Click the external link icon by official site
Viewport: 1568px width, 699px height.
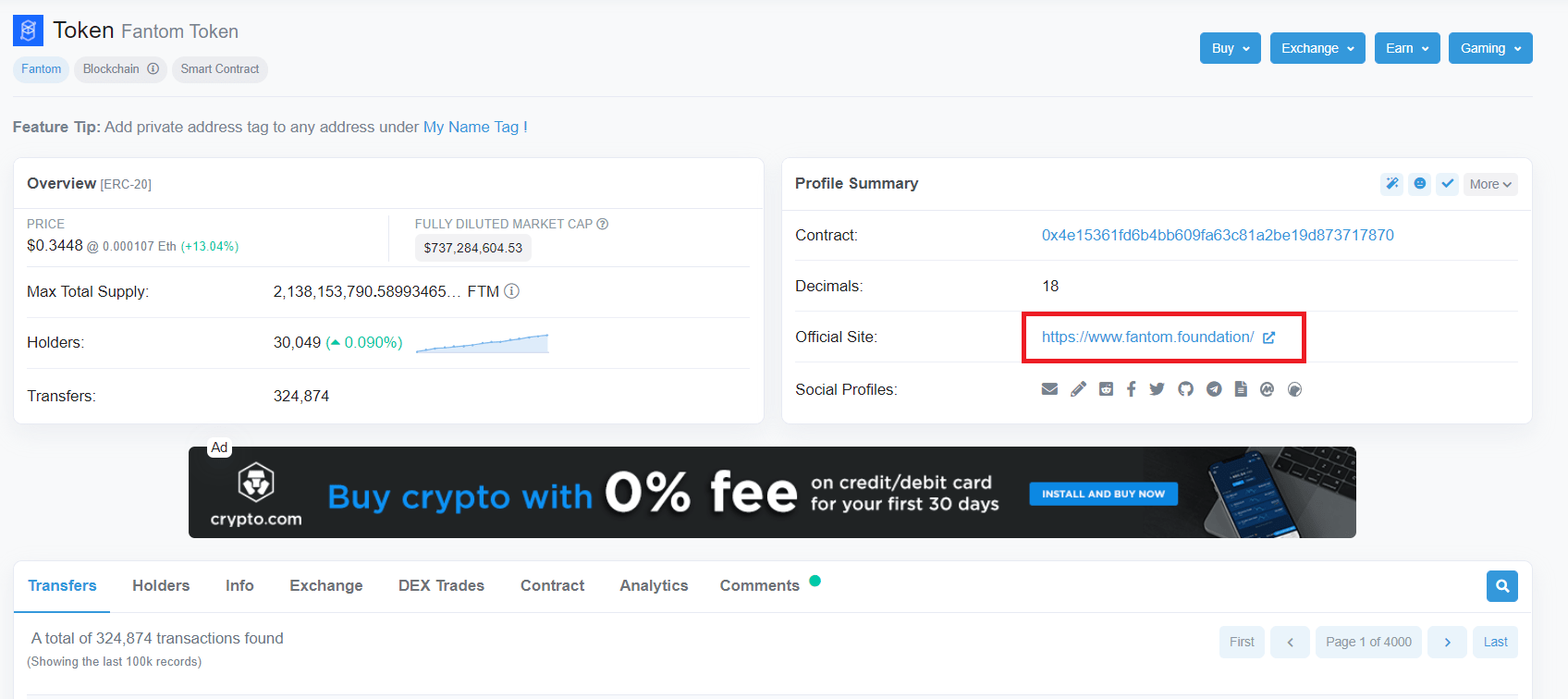point(1268,337)
